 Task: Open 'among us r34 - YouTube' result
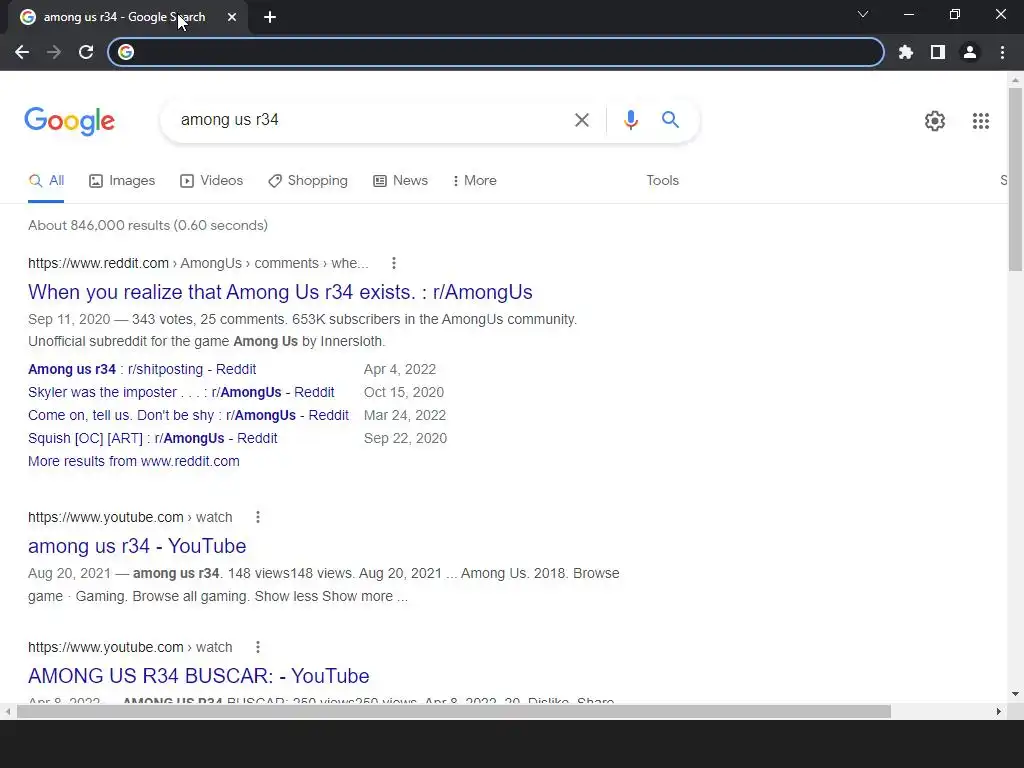(137, 546)
